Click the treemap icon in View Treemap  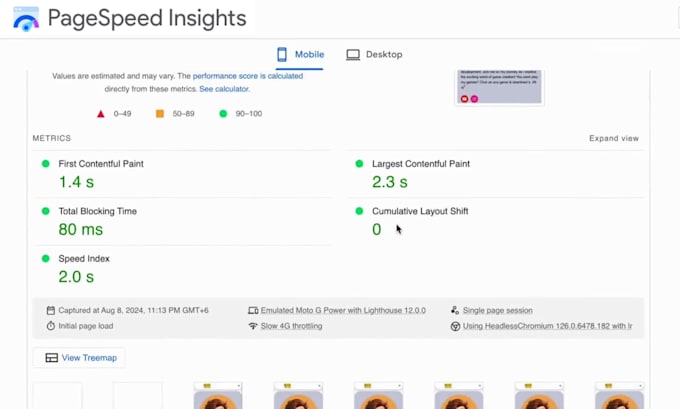click(x=52, y=358)
